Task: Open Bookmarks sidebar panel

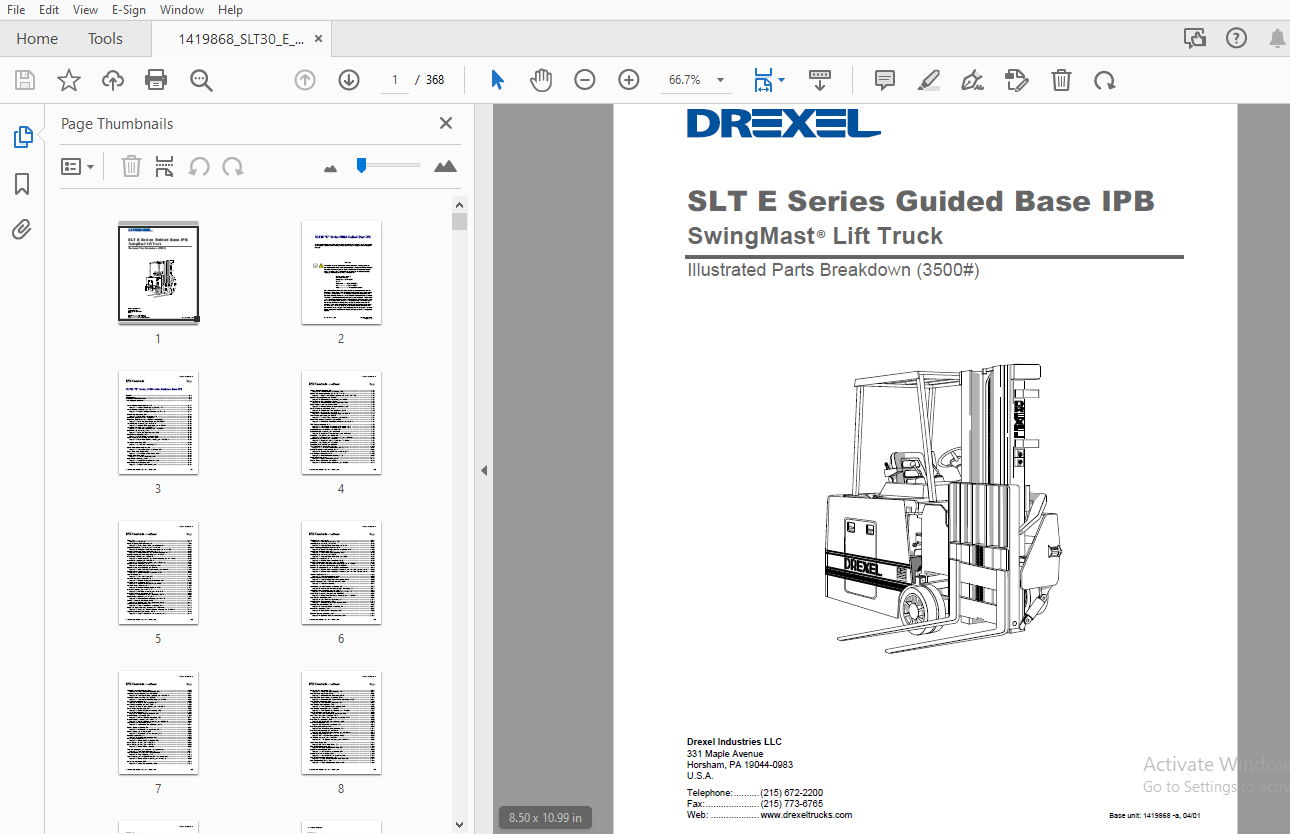Action: [22, 184]
